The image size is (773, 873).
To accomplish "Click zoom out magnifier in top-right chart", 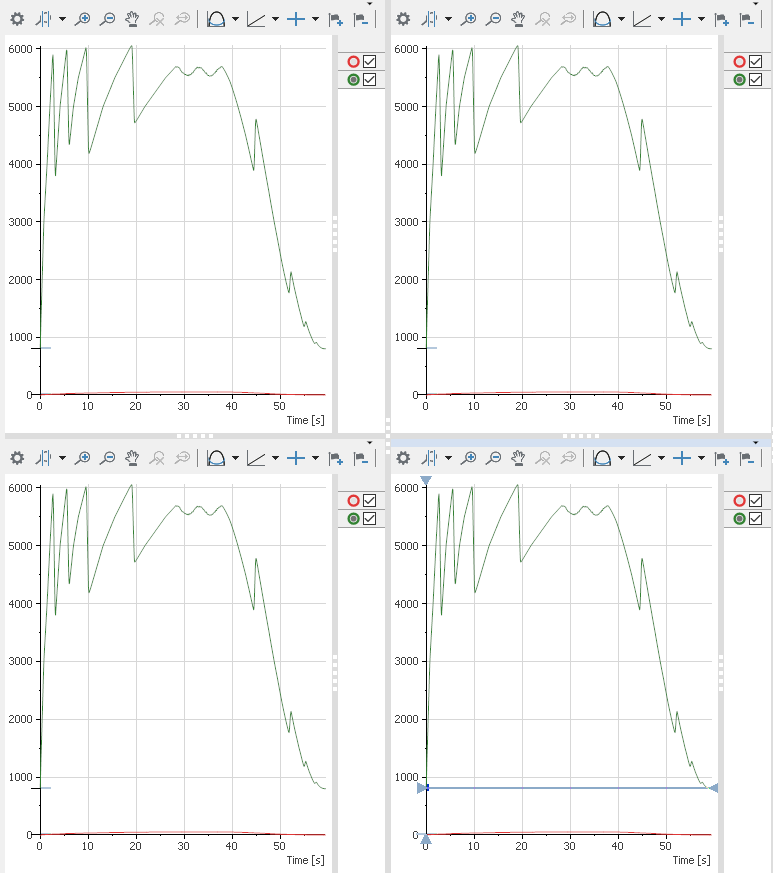I will 494,18.
